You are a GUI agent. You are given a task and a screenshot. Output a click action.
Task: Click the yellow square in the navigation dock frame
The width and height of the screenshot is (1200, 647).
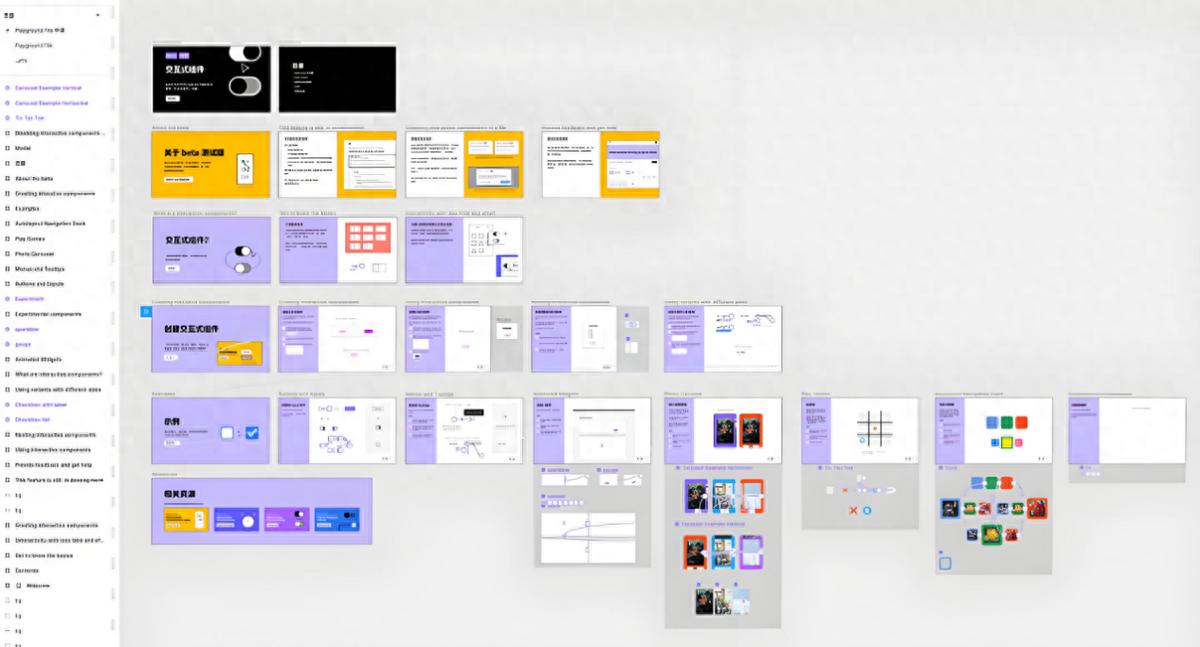point(1007,442)
